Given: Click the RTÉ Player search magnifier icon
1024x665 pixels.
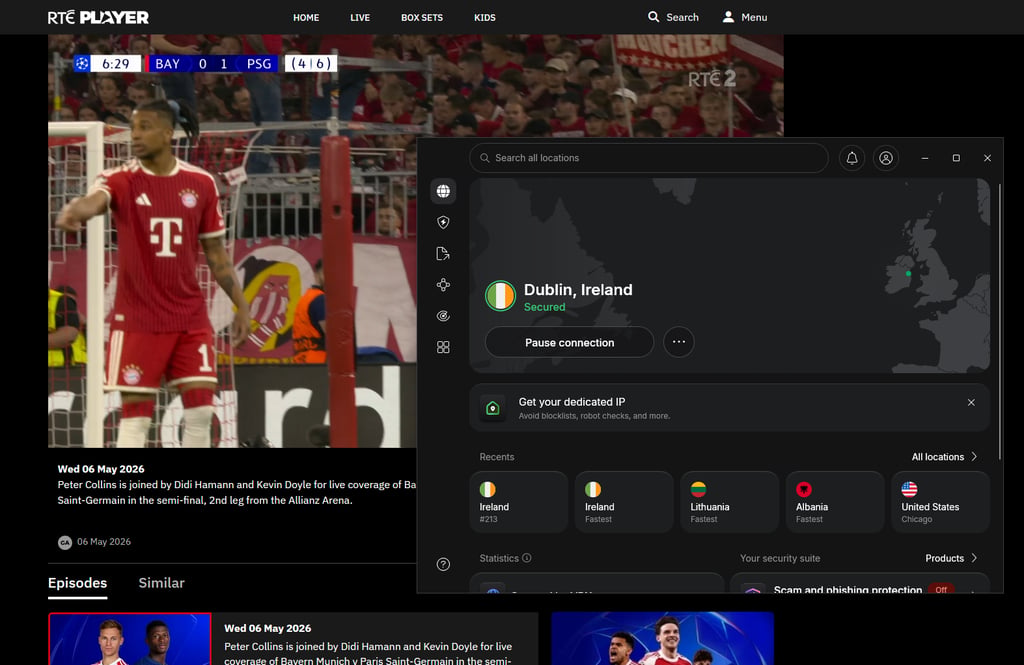Looking at the screenshot, I should [x=653, y=17].
